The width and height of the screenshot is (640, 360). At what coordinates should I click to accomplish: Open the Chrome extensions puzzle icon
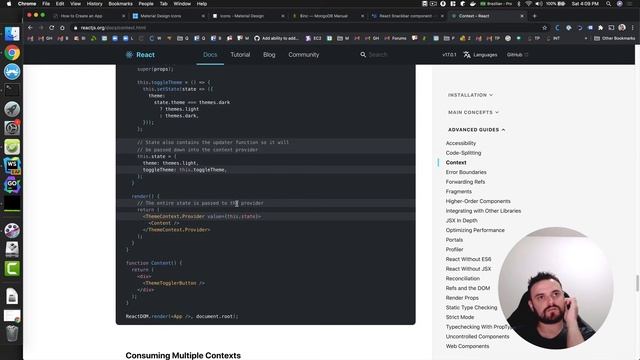coord(600,28)
